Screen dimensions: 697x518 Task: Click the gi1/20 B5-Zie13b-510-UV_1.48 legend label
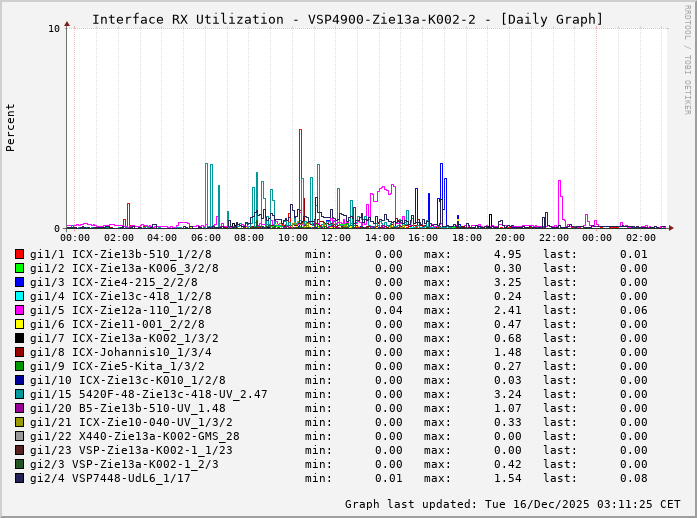pyautogui.click(x=127, y=408)
